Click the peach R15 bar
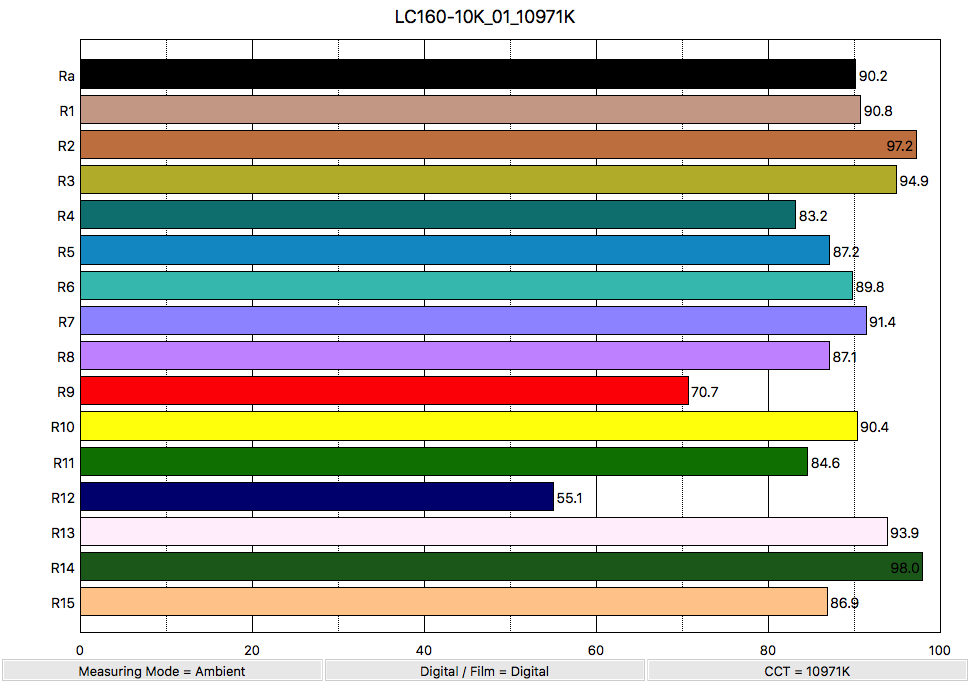Image resolution: width=970 pixels, height=683 pixels. click(453, 602)
